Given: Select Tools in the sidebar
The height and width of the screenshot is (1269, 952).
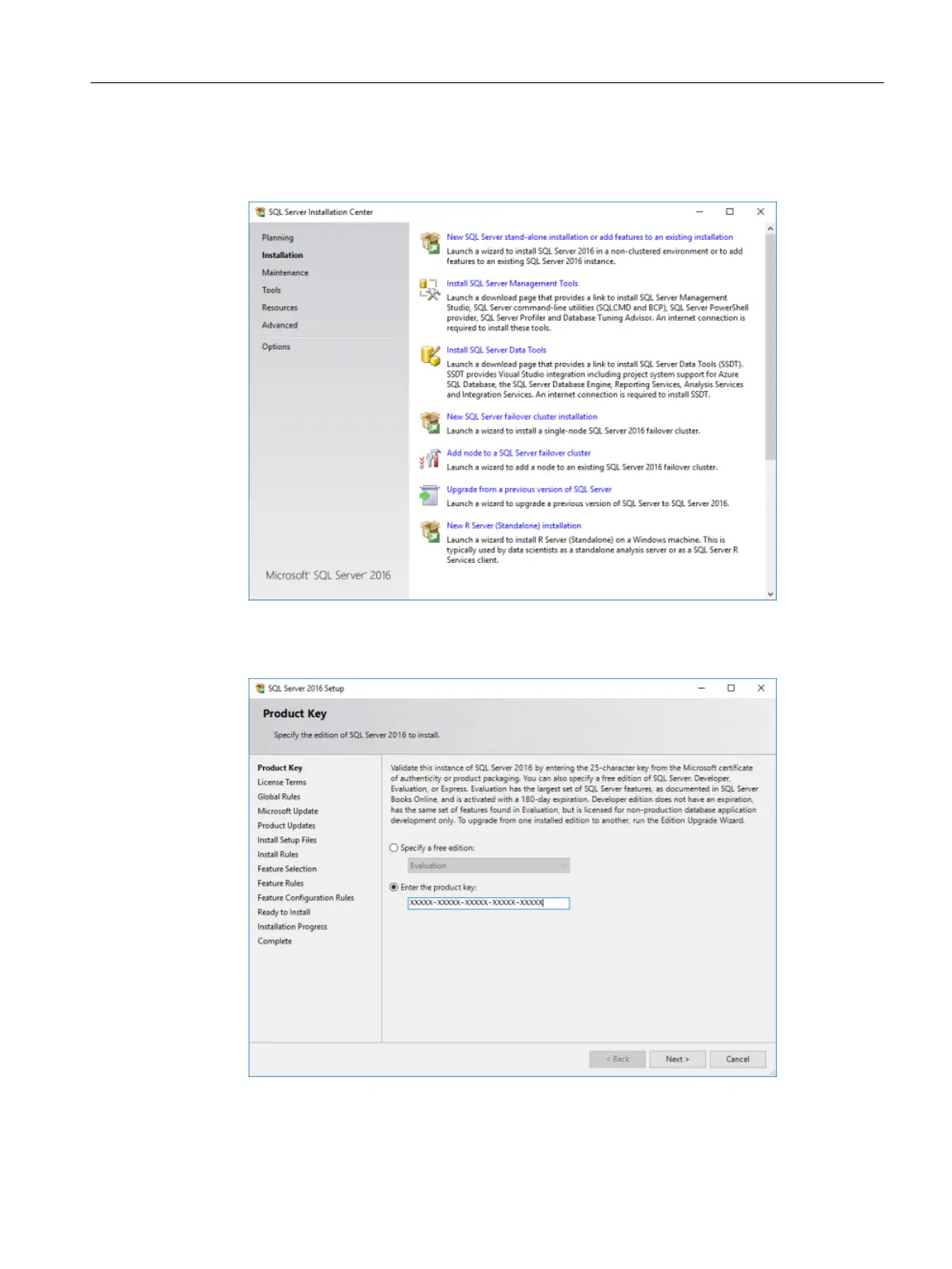Looking at the screenshot, I should pos(271,290).
